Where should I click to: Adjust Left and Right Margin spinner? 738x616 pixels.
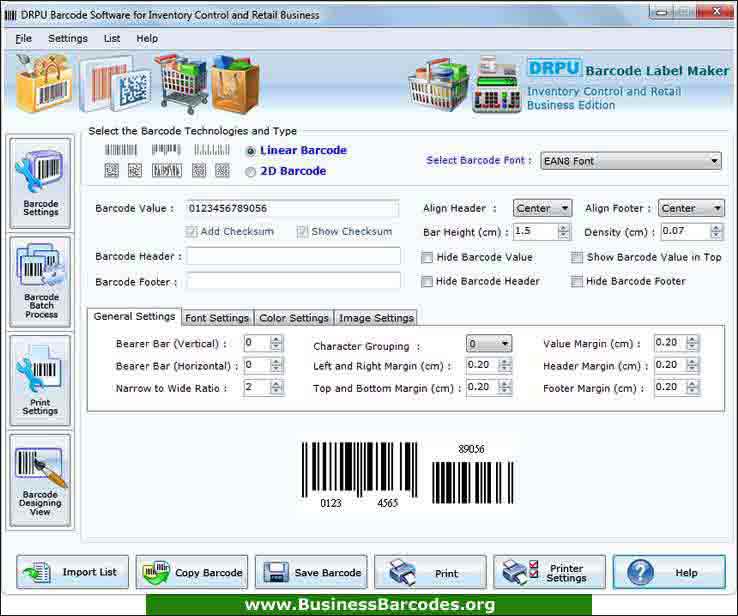pyautogui.click(x=505, y=365)
